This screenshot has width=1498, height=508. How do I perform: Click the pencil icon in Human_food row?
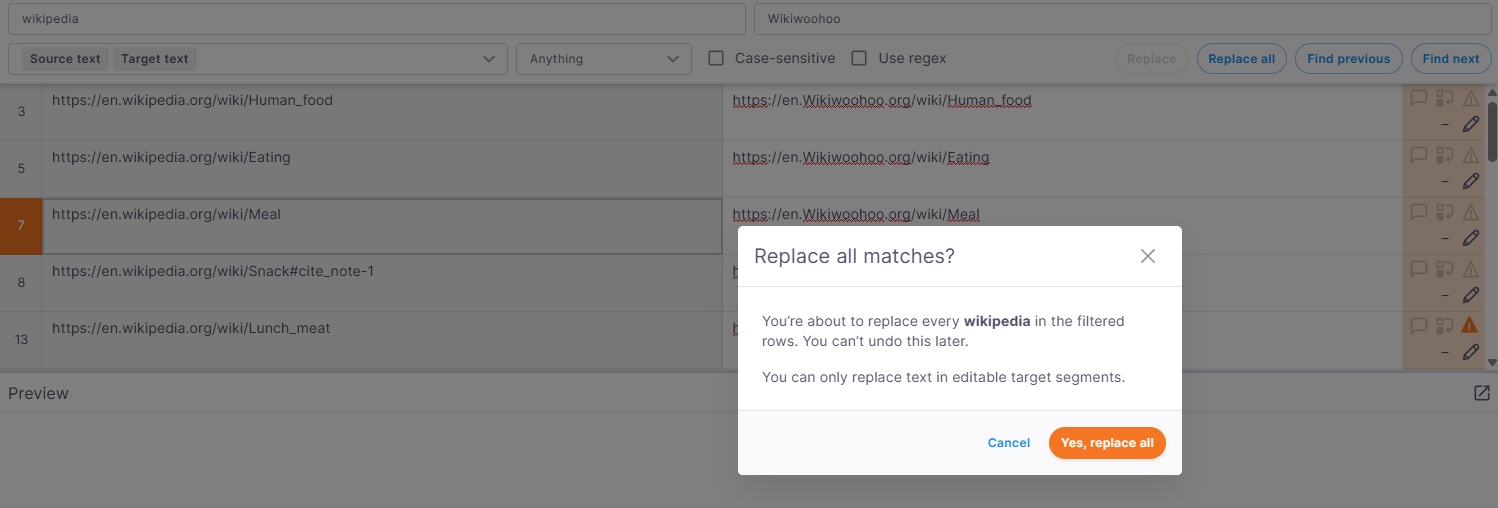1470,125
